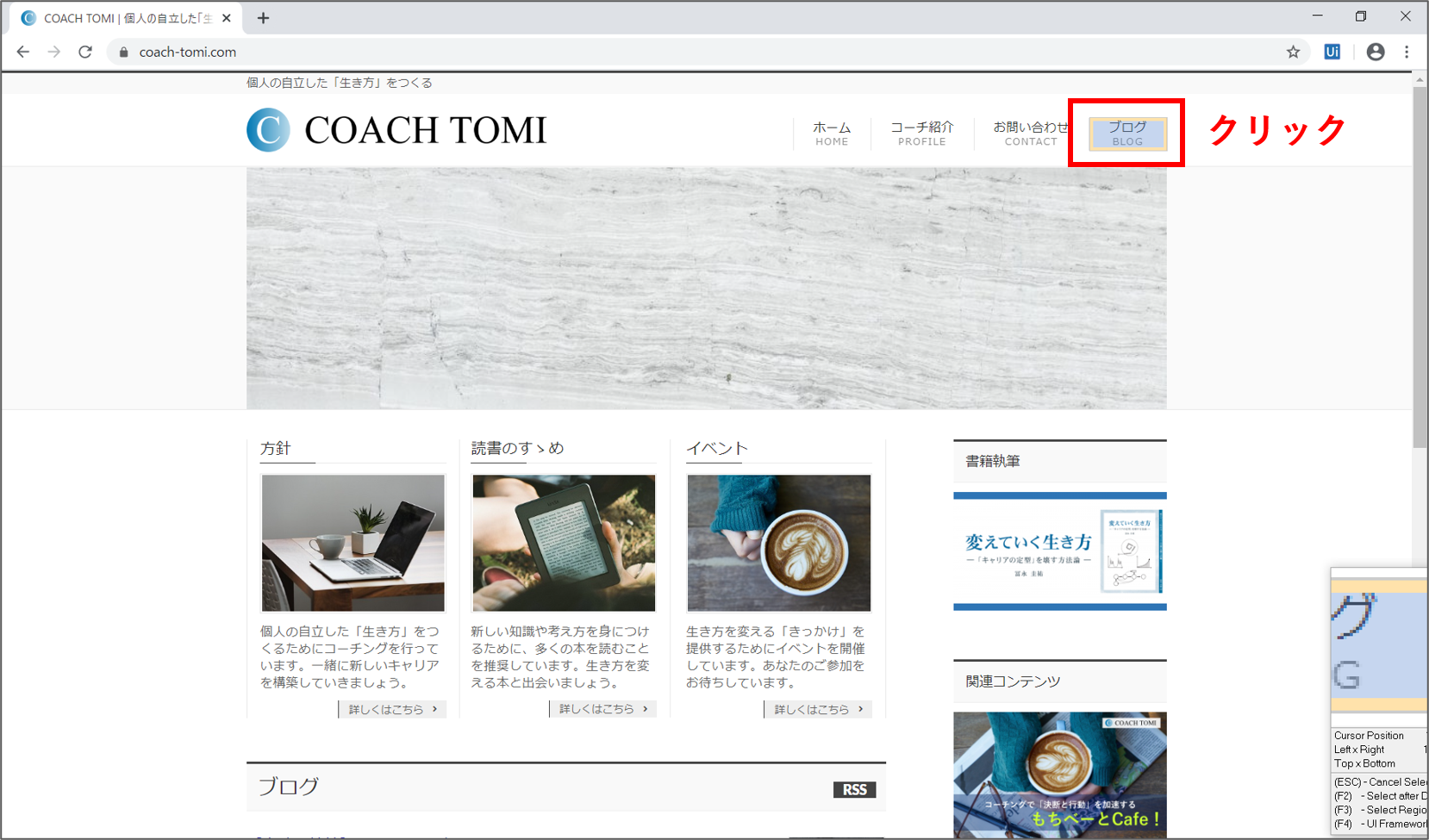Click 詳しくはこちら under 方針
This screenshot has height=840, width=1429.
coord(392,709)
